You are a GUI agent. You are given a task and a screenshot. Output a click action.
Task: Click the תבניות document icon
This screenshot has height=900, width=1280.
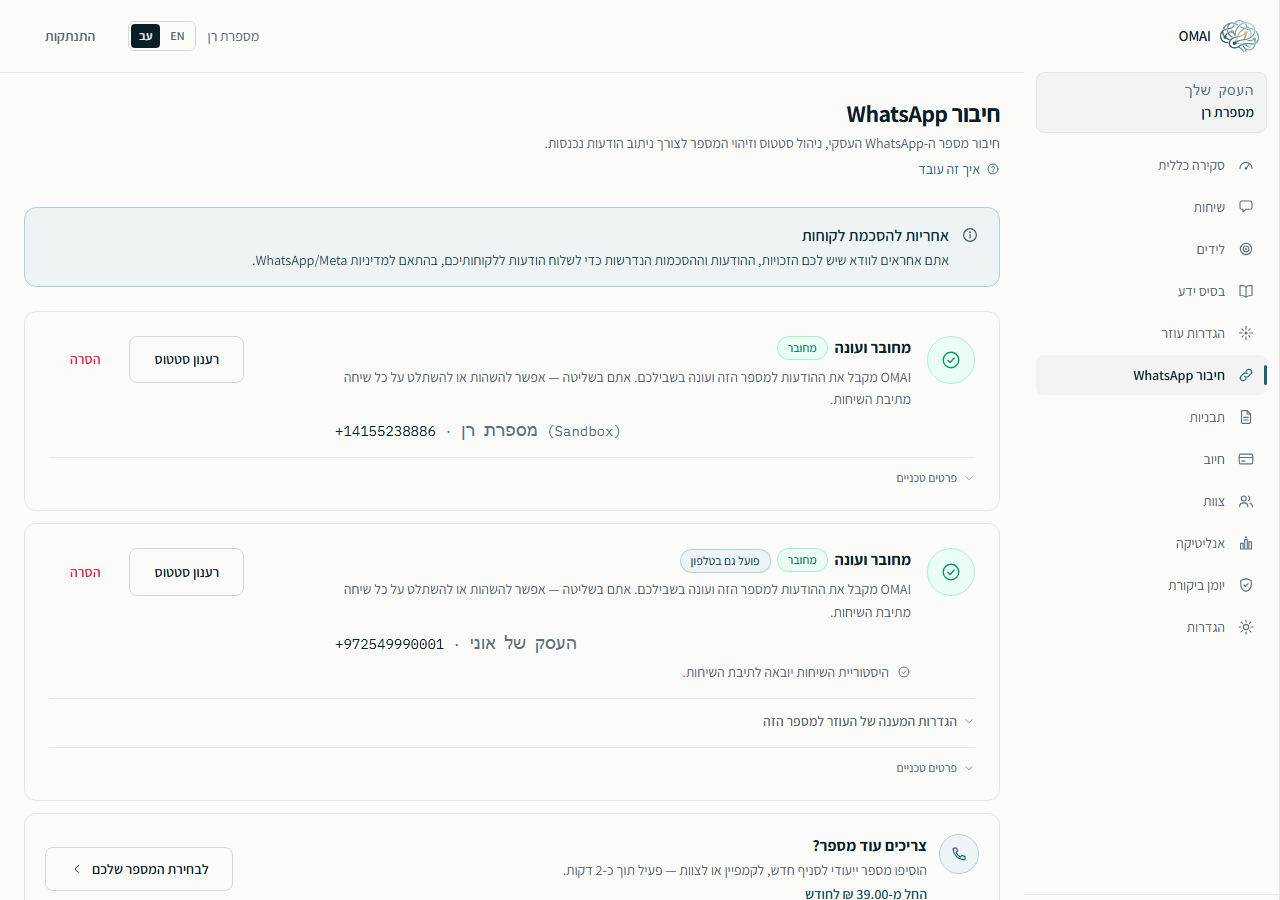click(1245, 417)
